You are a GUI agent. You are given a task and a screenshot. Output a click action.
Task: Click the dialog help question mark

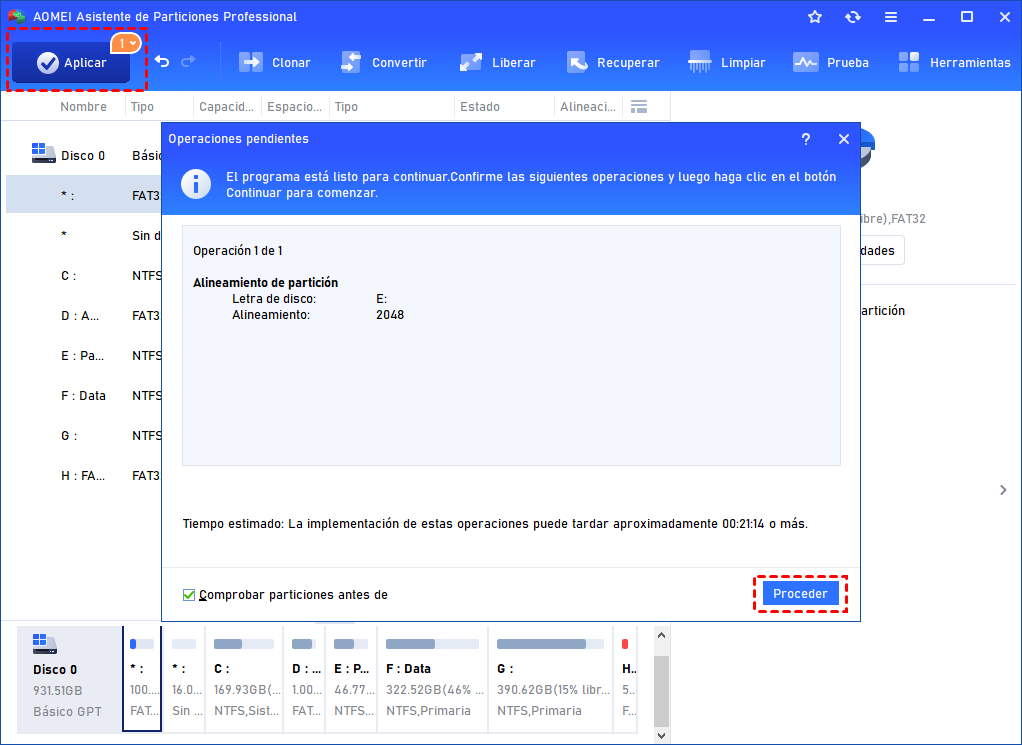(x=806, y=139)
